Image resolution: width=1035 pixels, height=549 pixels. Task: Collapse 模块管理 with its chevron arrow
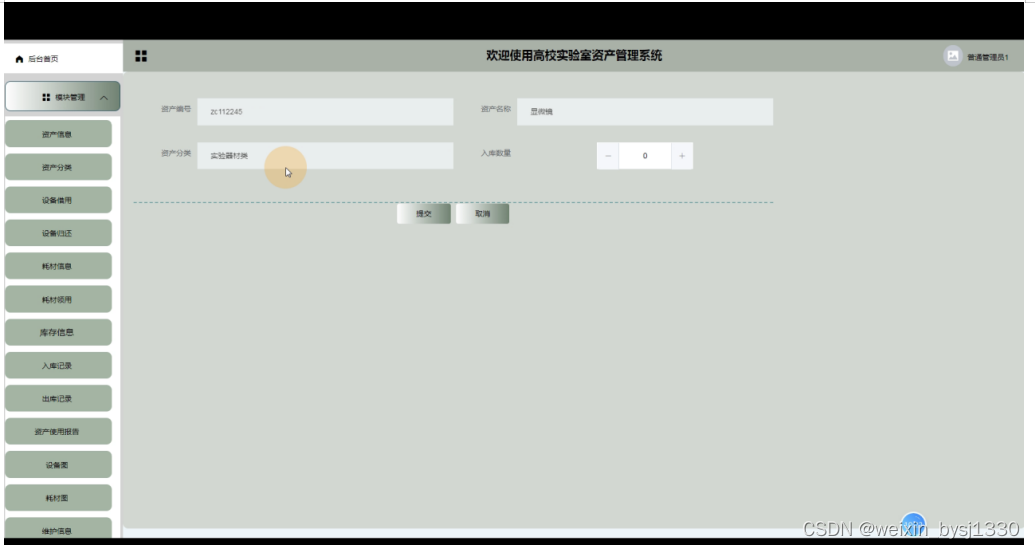[x=104, y=98]
